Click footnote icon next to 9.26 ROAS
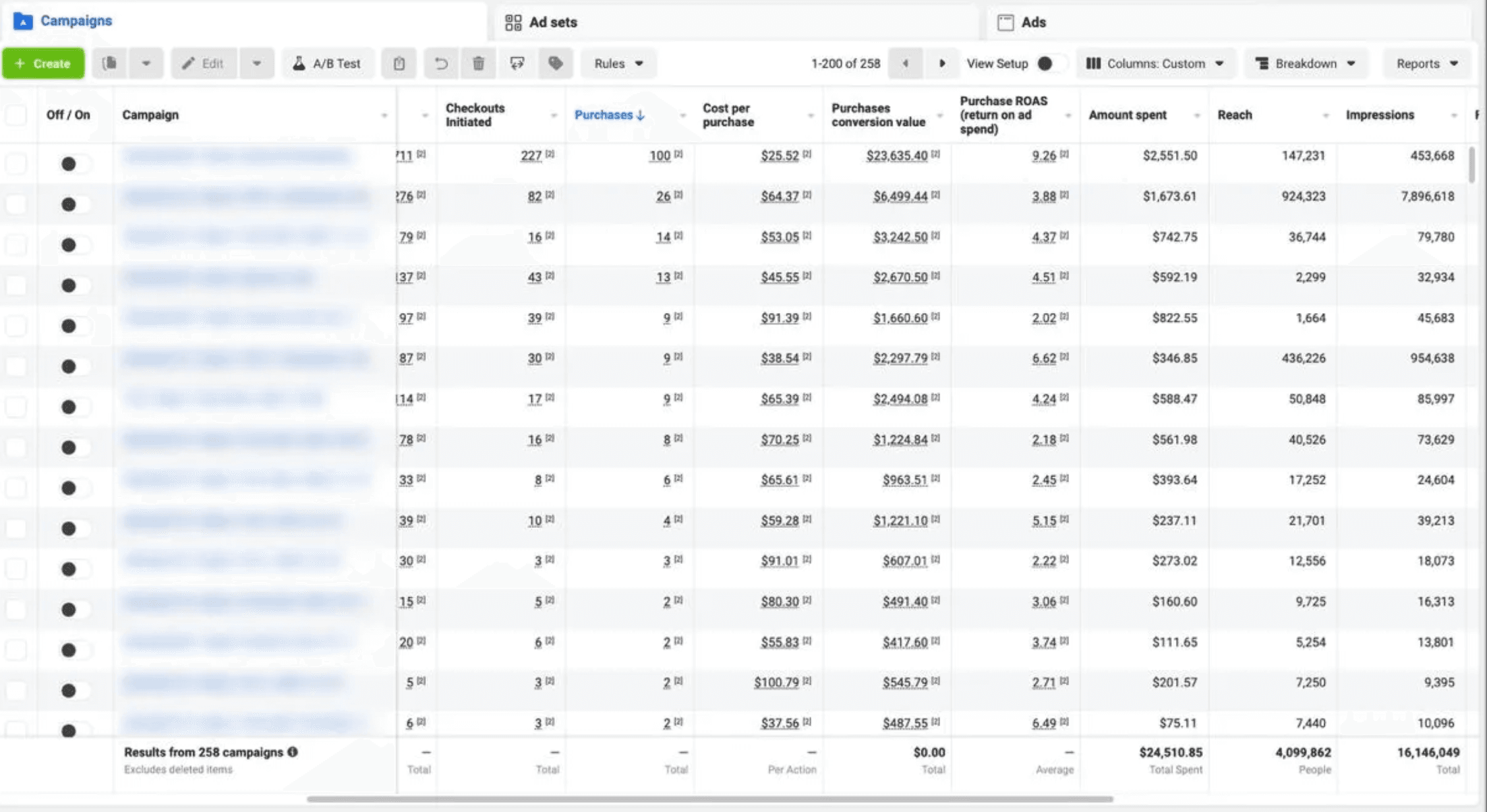Screen dimensions: 1487x812 [1064, 154]
